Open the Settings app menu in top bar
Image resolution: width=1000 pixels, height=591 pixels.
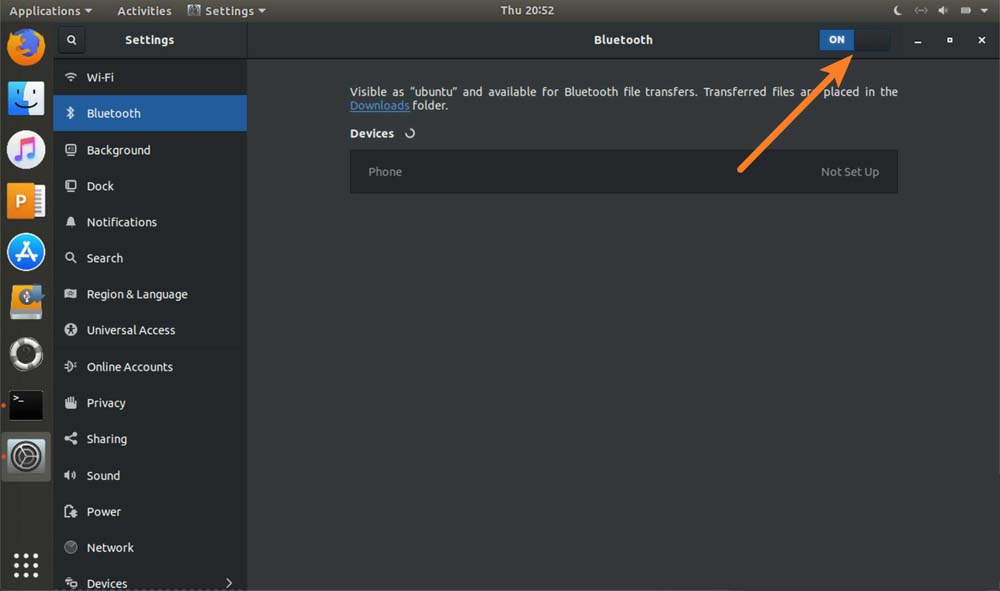coord(227,11)
